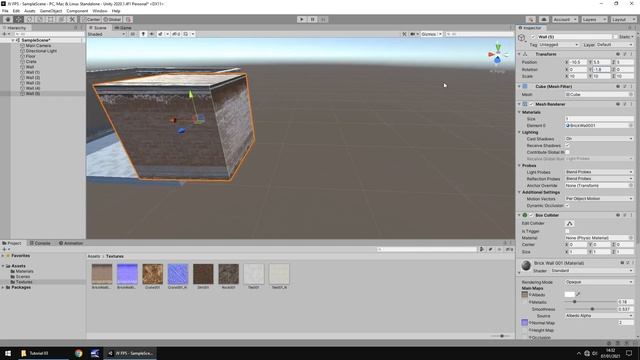
Task: Select the Rect tool in the toolbar
Action: tap(51, 20)
